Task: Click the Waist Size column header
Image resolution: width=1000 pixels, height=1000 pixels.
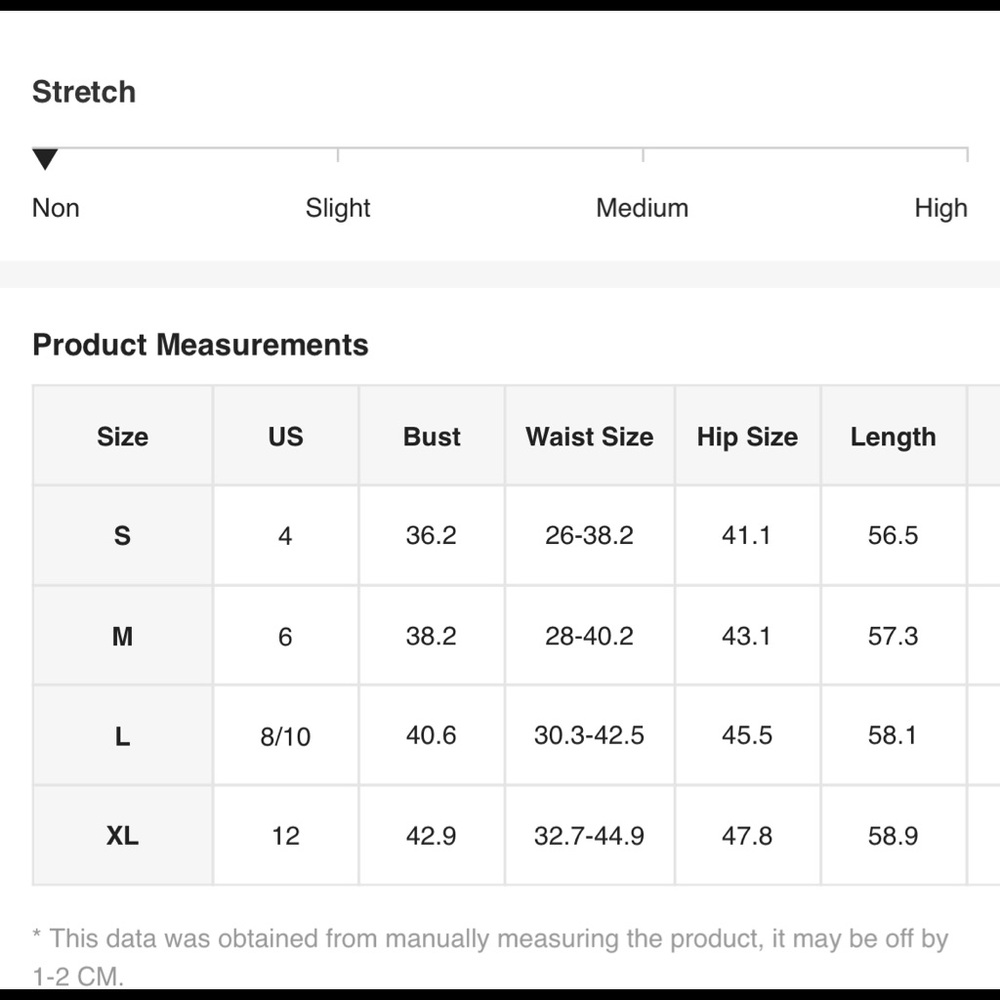Action: [590, 436]
